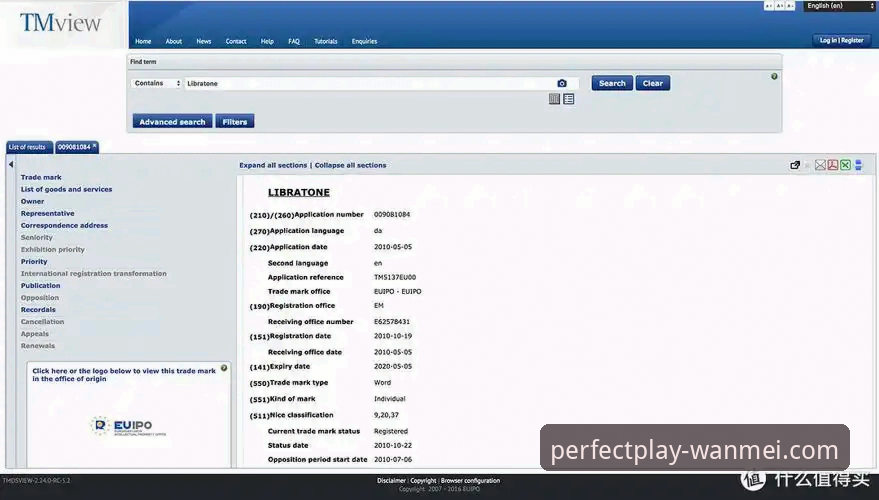
Task: Open Advanced search
Action: (172, 122)
